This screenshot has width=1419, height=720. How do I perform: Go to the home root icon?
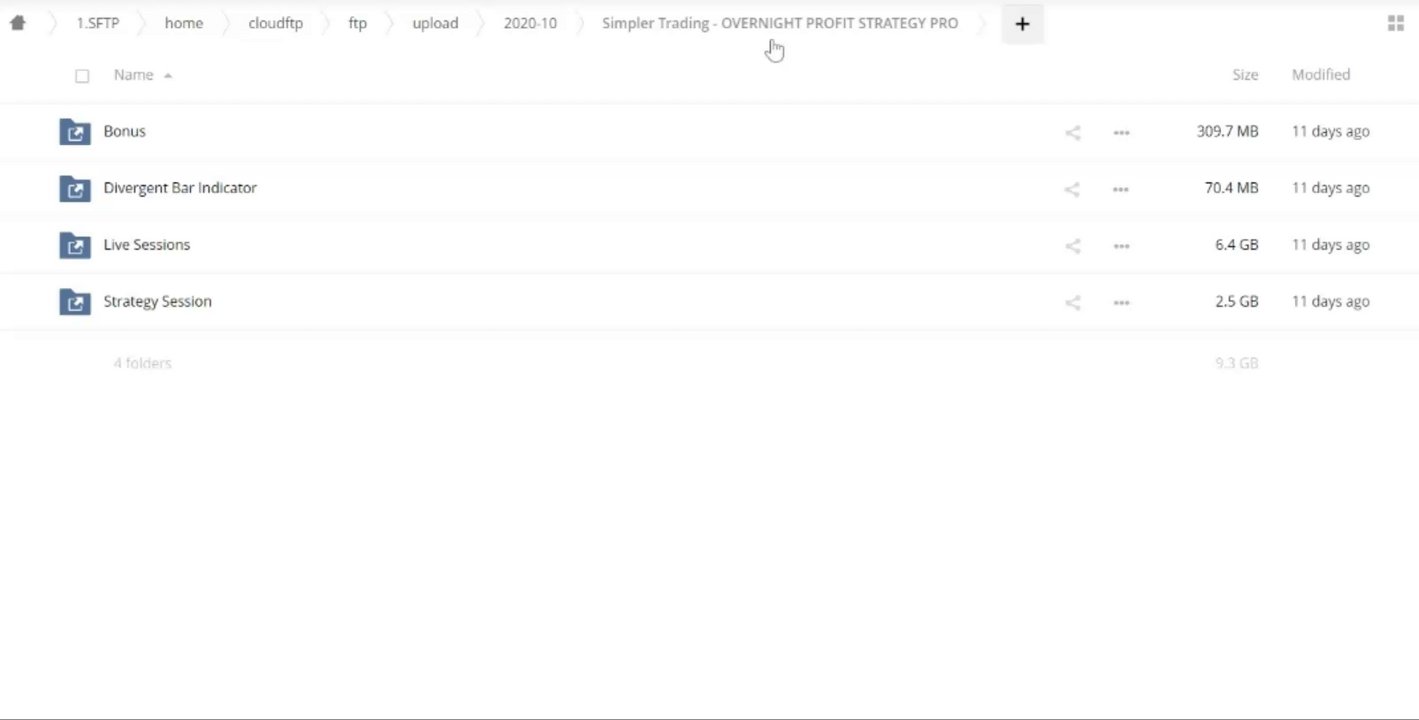17,23
